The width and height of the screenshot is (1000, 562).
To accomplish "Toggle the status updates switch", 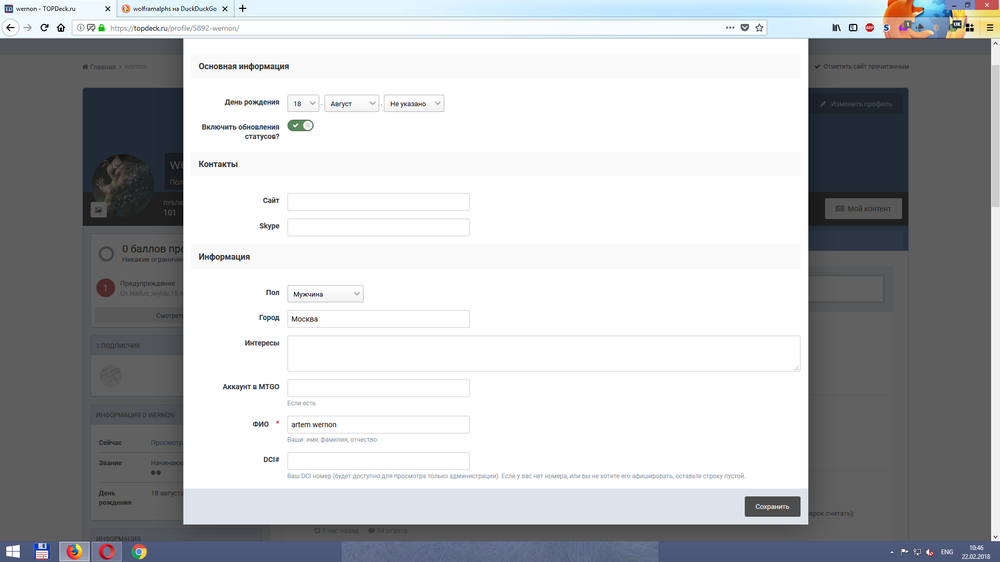I will 300,125.
